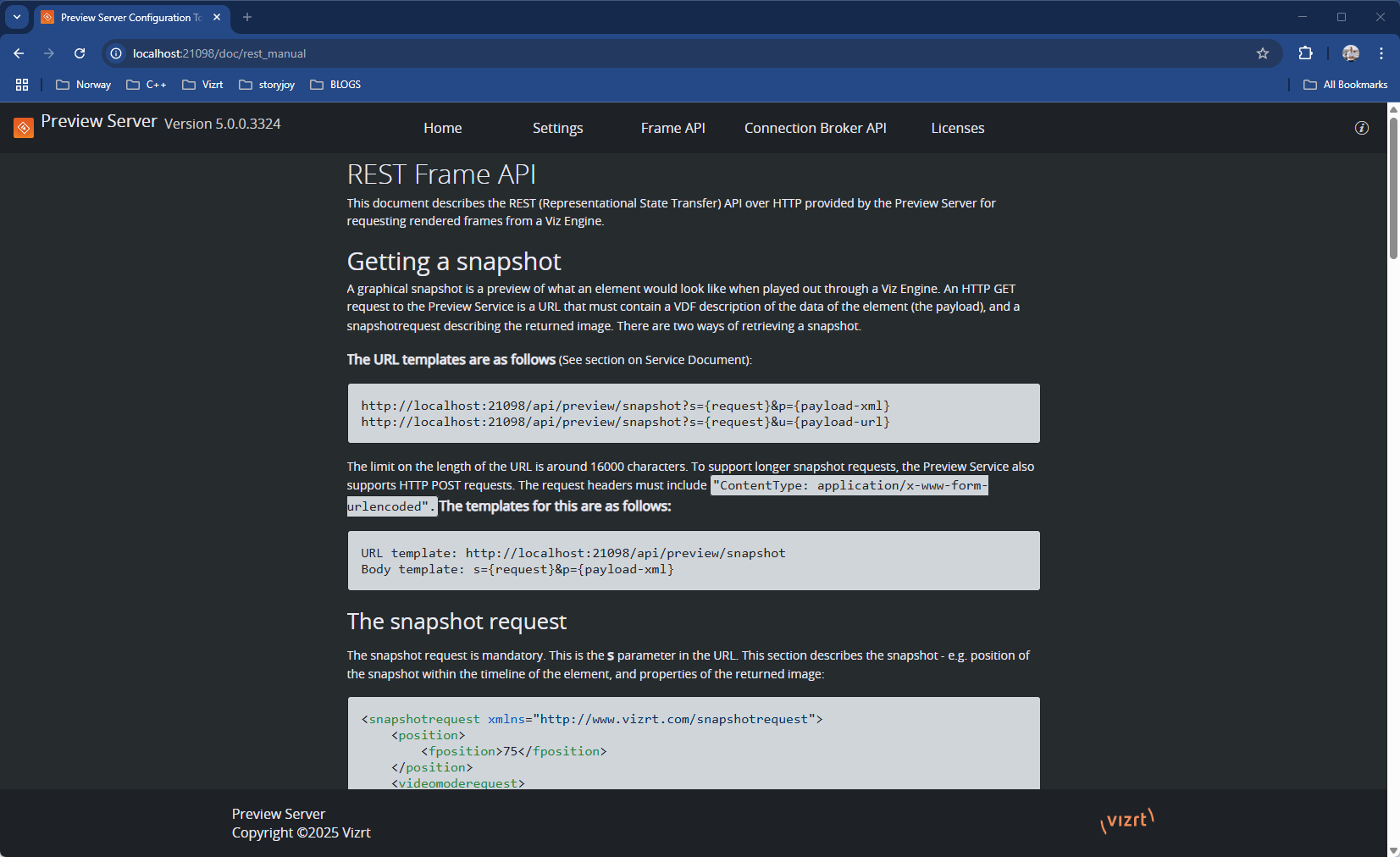Image resolution: width=1400 pixels, height=857 pixels.
Task: Click the scrollbar down arrow
Action: 1393,849
